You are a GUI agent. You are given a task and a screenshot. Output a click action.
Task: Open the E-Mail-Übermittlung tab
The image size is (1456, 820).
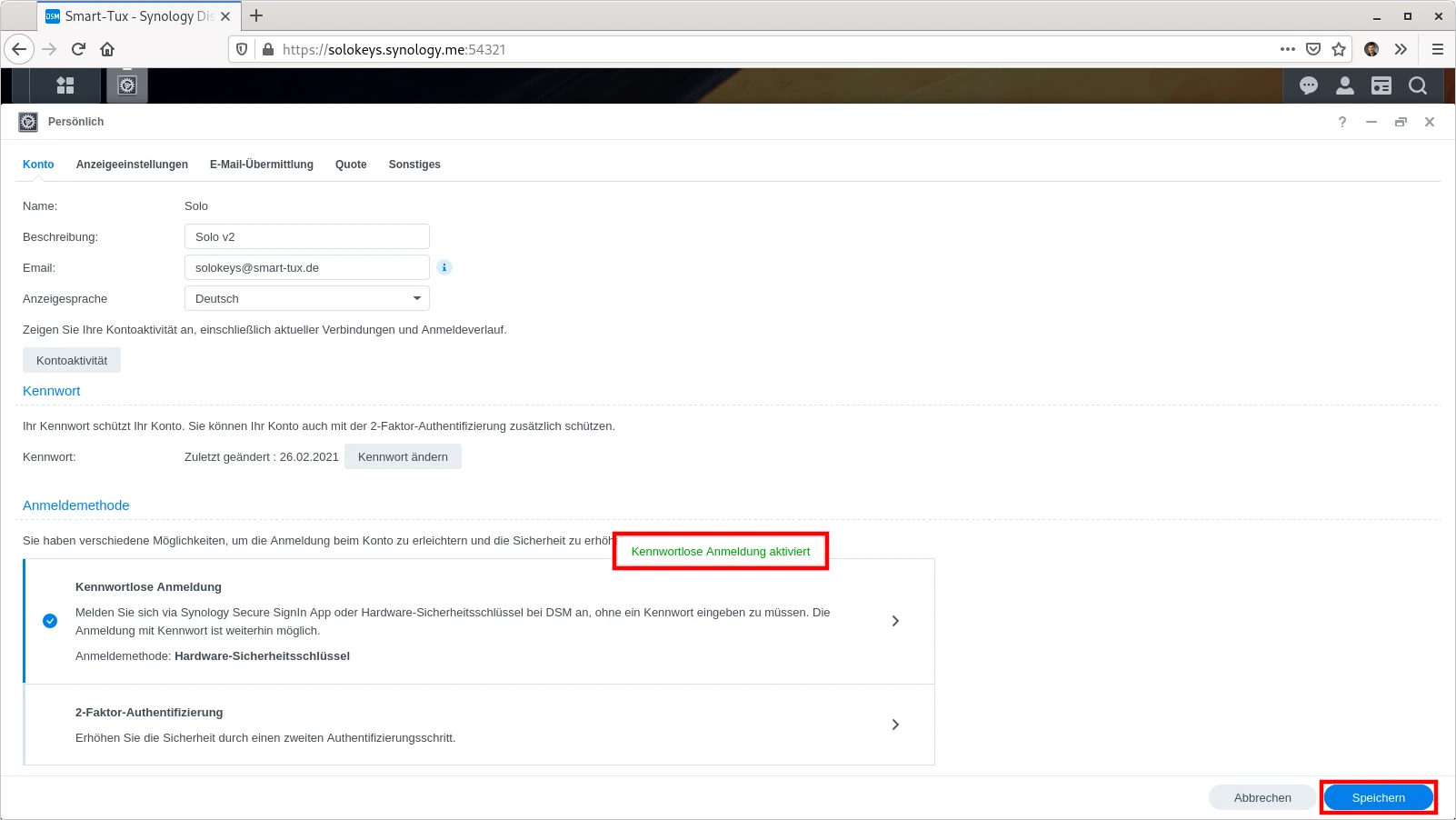(262, 165)
